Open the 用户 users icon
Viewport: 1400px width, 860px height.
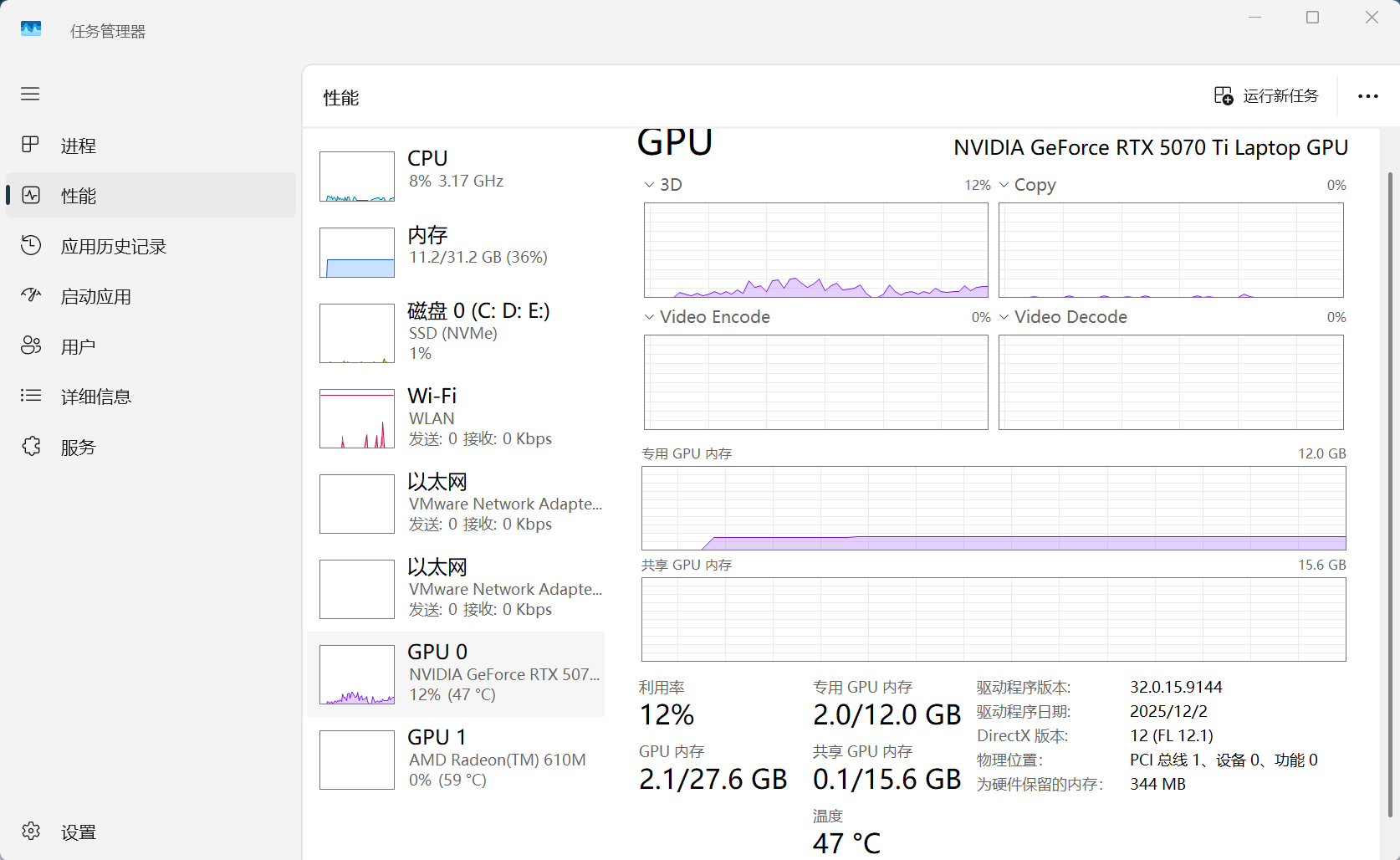point(31,346)
